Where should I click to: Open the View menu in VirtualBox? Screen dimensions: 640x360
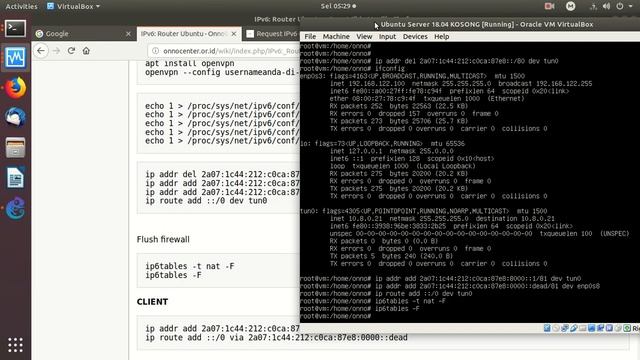pos(364,37)
